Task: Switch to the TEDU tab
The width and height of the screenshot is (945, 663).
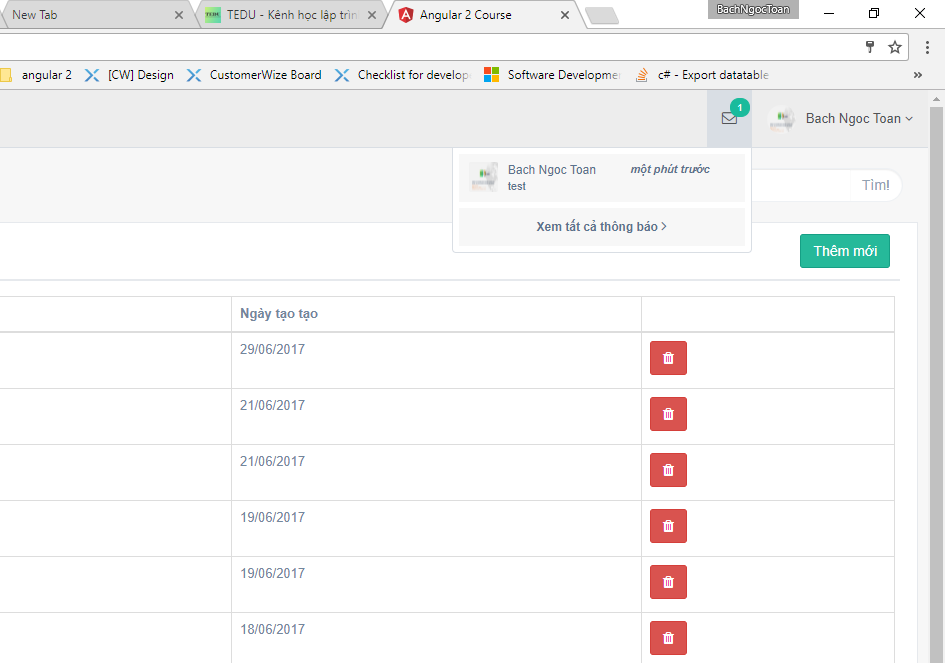Action: click(290, 15)
